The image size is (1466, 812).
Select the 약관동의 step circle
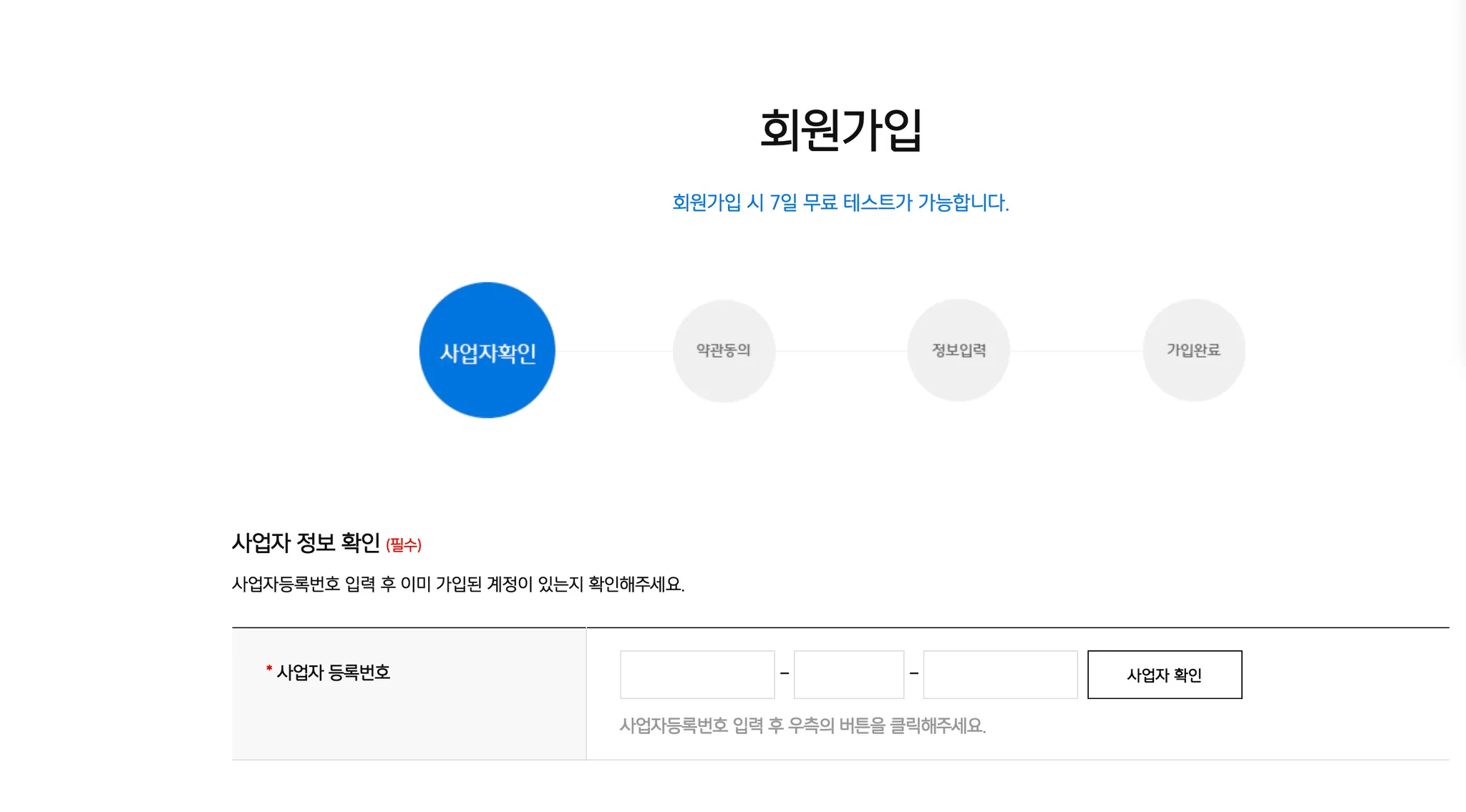coord(724,351)
